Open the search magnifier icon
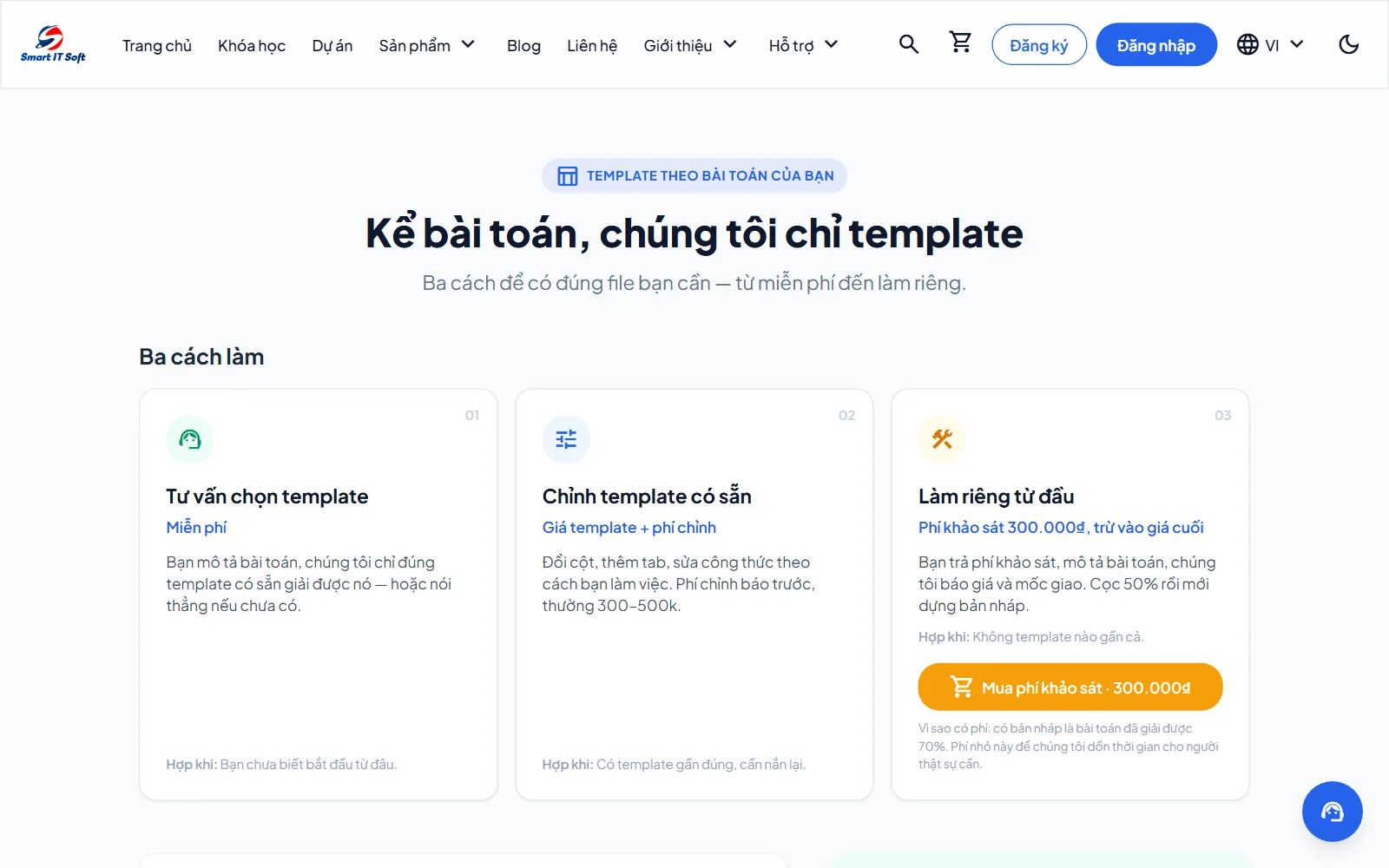 click(x=908, y=44)
